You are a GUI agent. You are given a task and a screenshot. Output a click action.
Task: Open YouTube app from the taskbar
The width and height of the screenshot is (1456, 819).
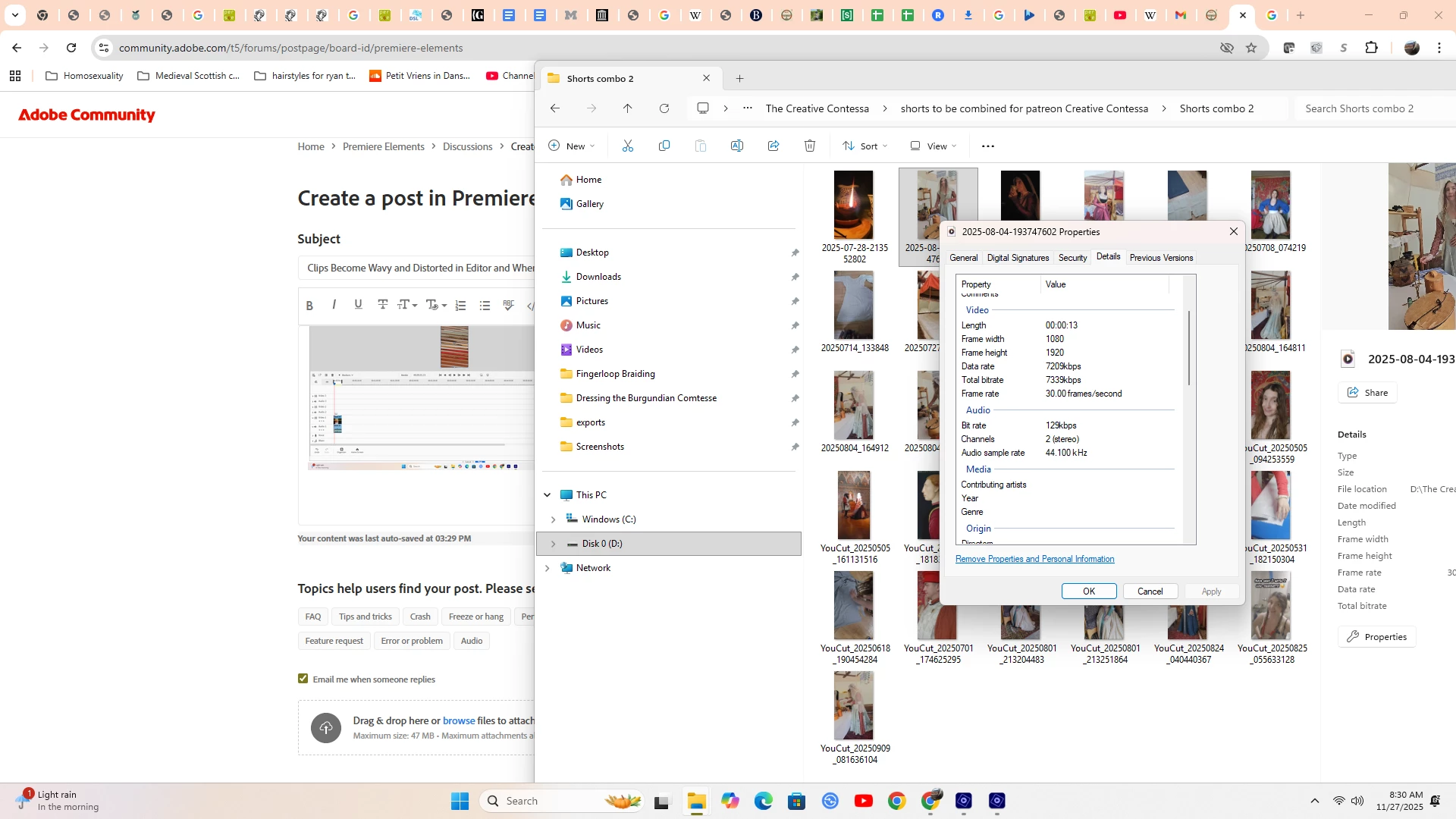click(x=863, y=801)
